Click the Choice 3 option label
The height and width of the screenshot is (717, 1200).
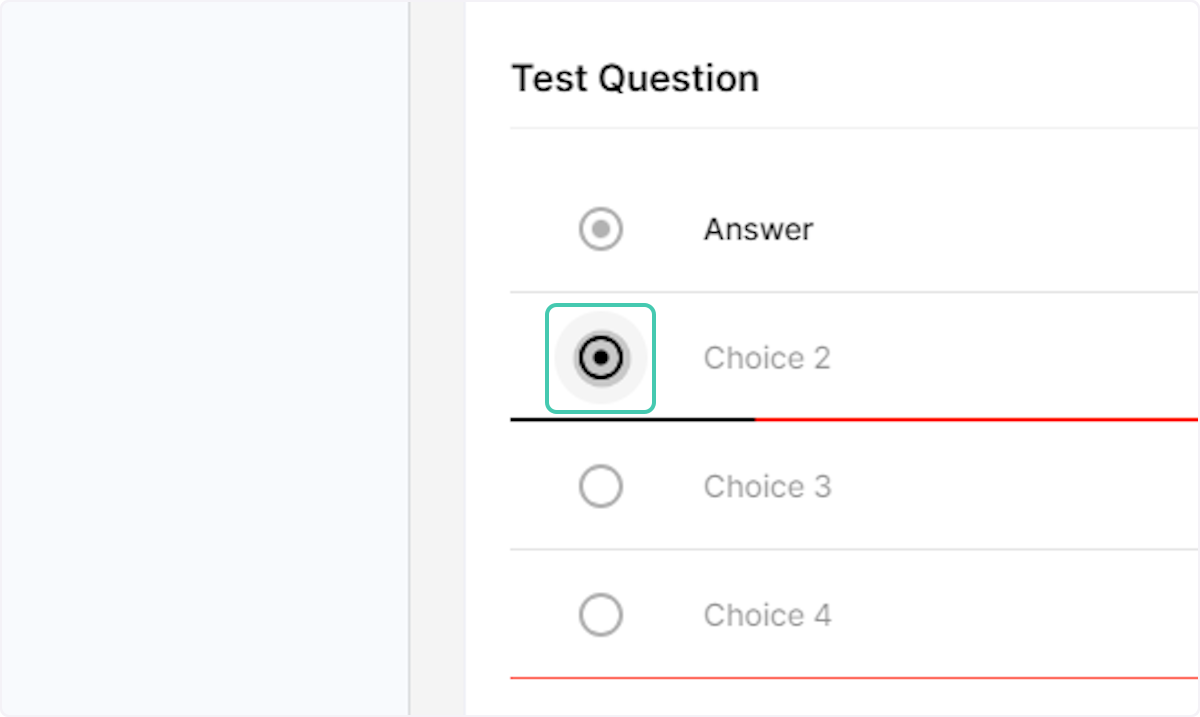(x=766, y=486)
